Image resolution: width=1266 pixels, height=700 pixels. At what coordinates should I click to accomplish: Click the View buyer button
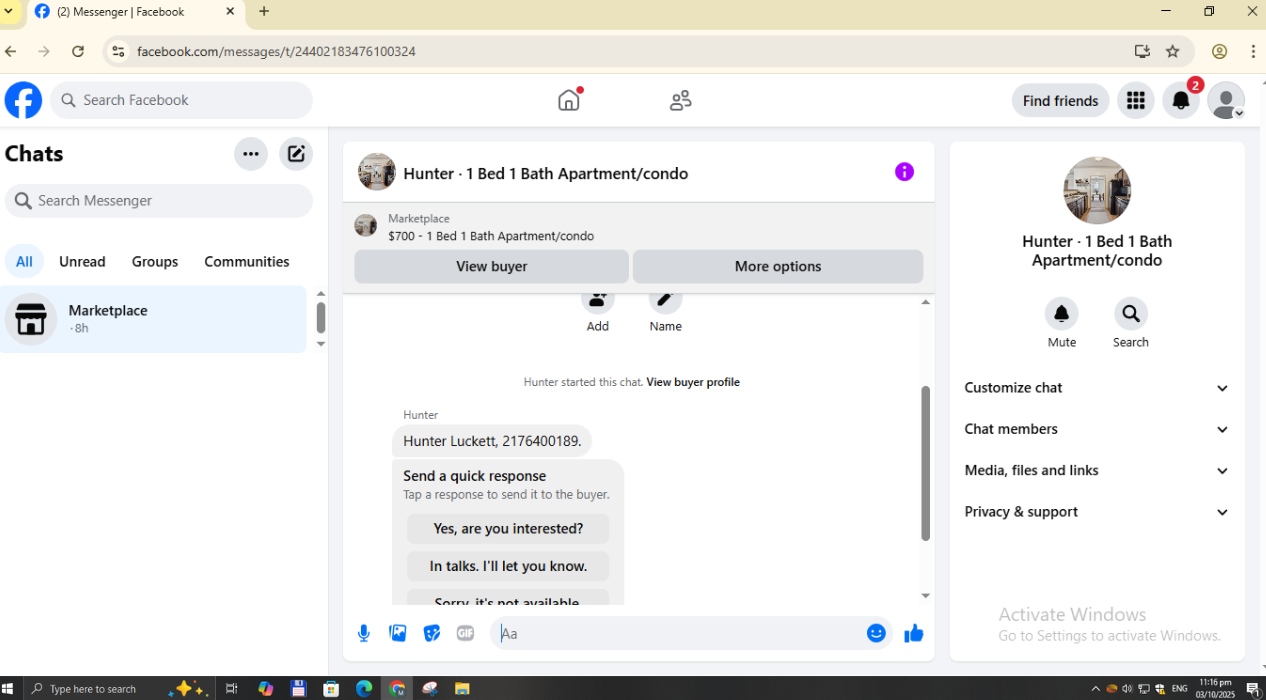pyautogui.click(x=491, y=266)
